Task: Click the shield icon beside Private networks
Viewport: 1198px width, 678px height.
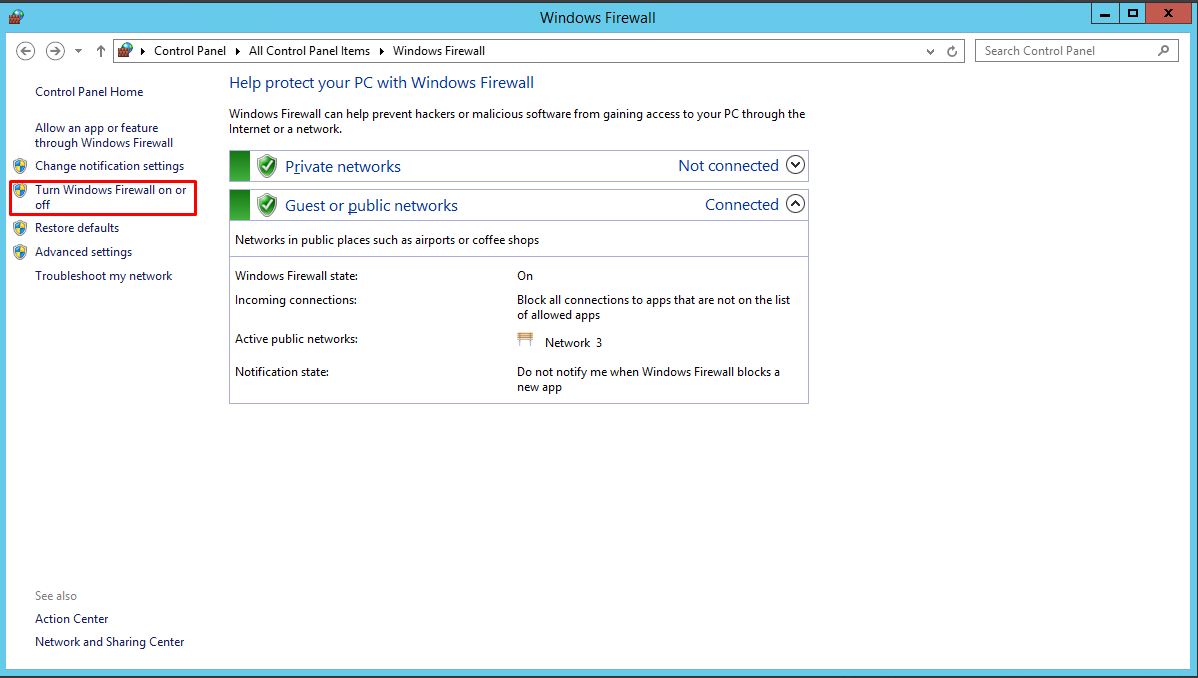Action: [267, 166]
